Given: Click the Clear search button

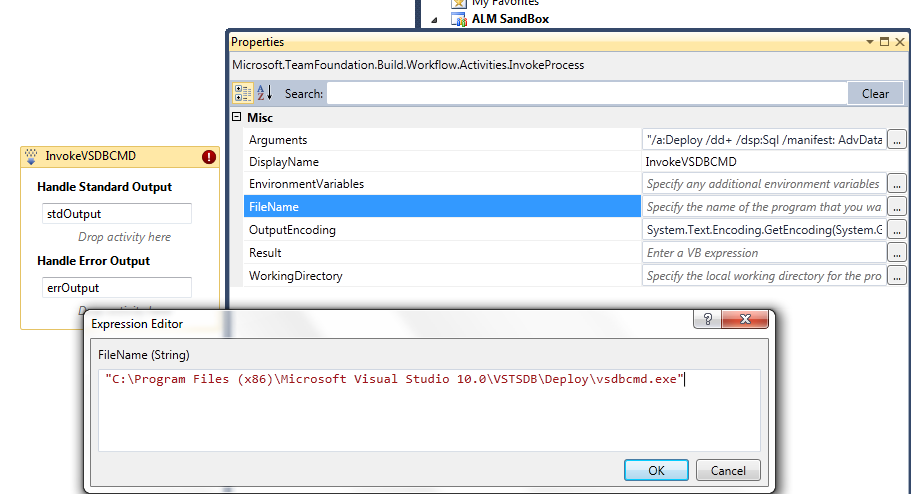Looking at the screenshot, I should click(875, 94).
